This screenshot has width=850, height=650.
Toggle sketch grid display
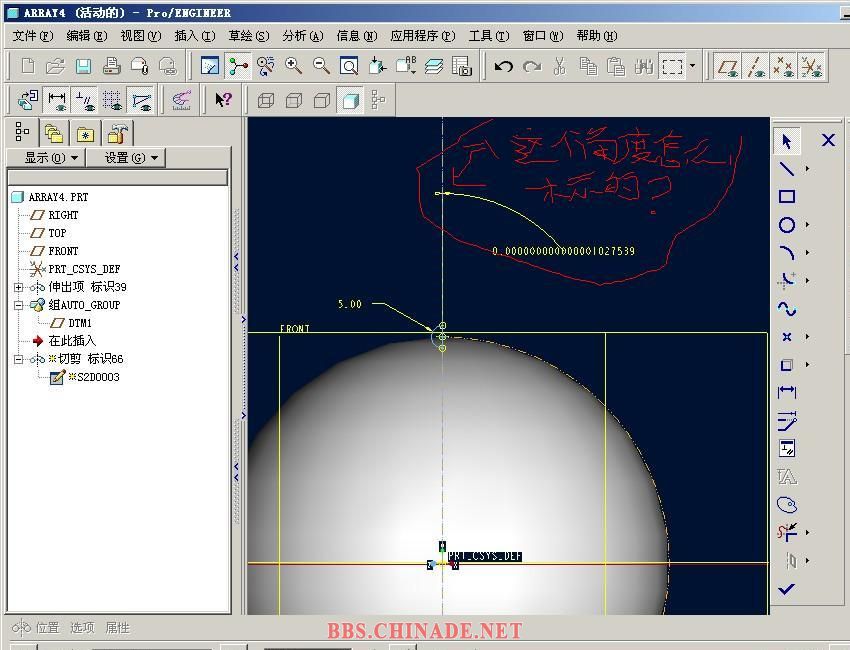113,100
